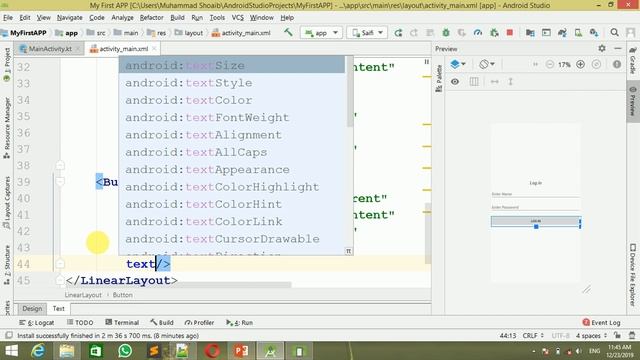Open the SDK Manager icon

(x=594, y=33)
